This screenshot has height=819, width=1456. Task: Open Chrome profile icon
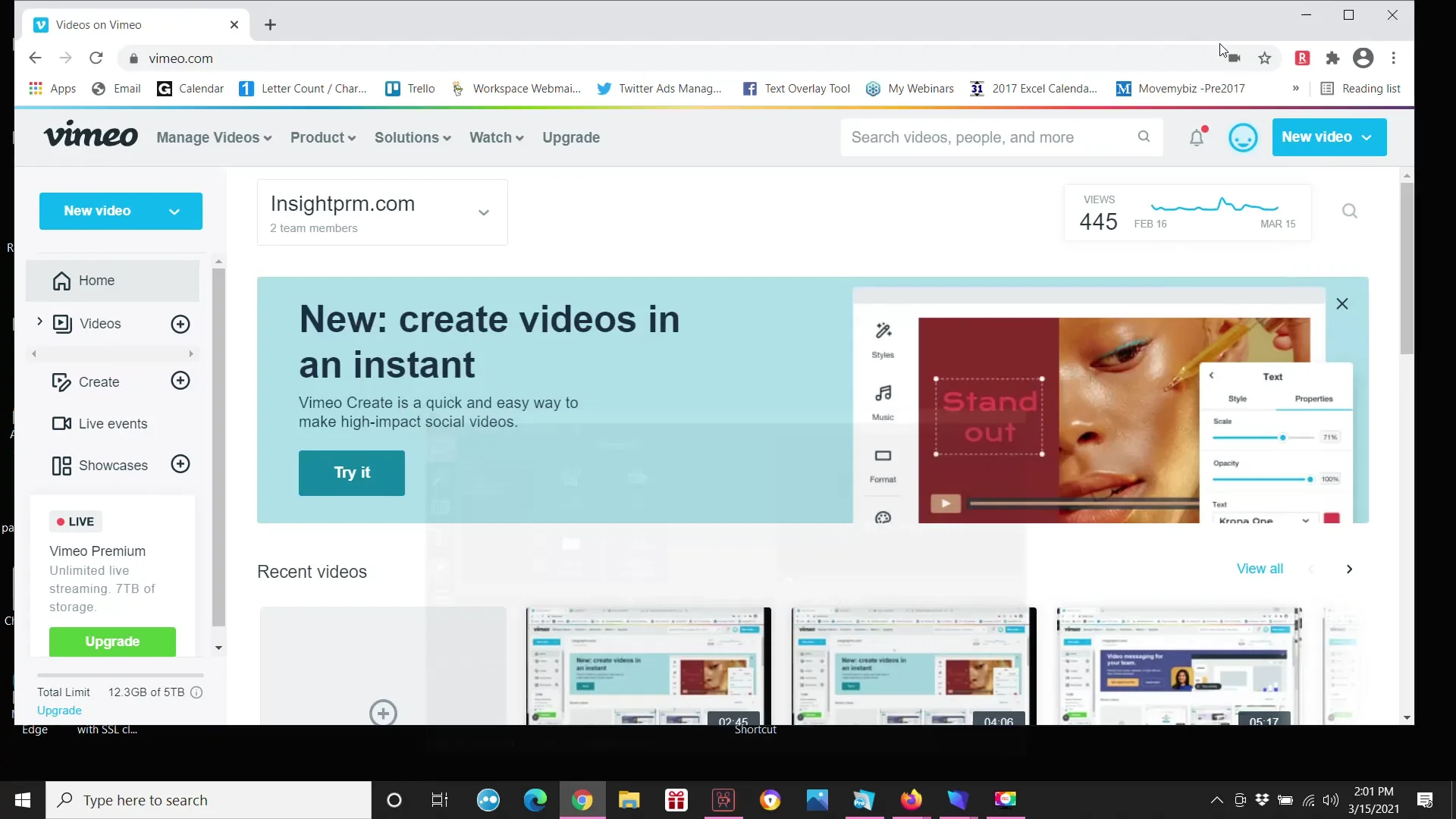(1363, 58)
